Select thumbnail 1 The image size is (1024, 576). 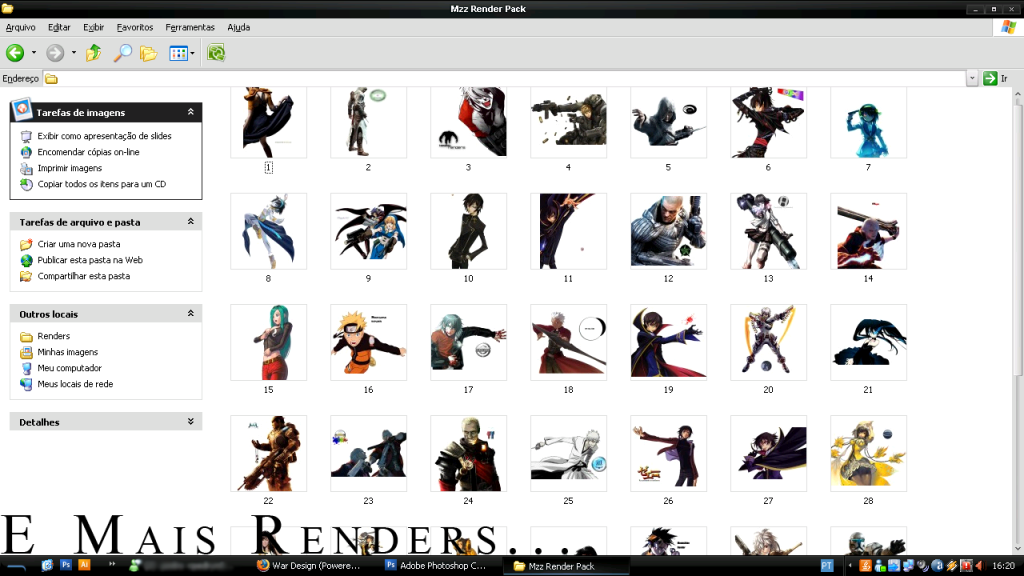coord(268,123)
